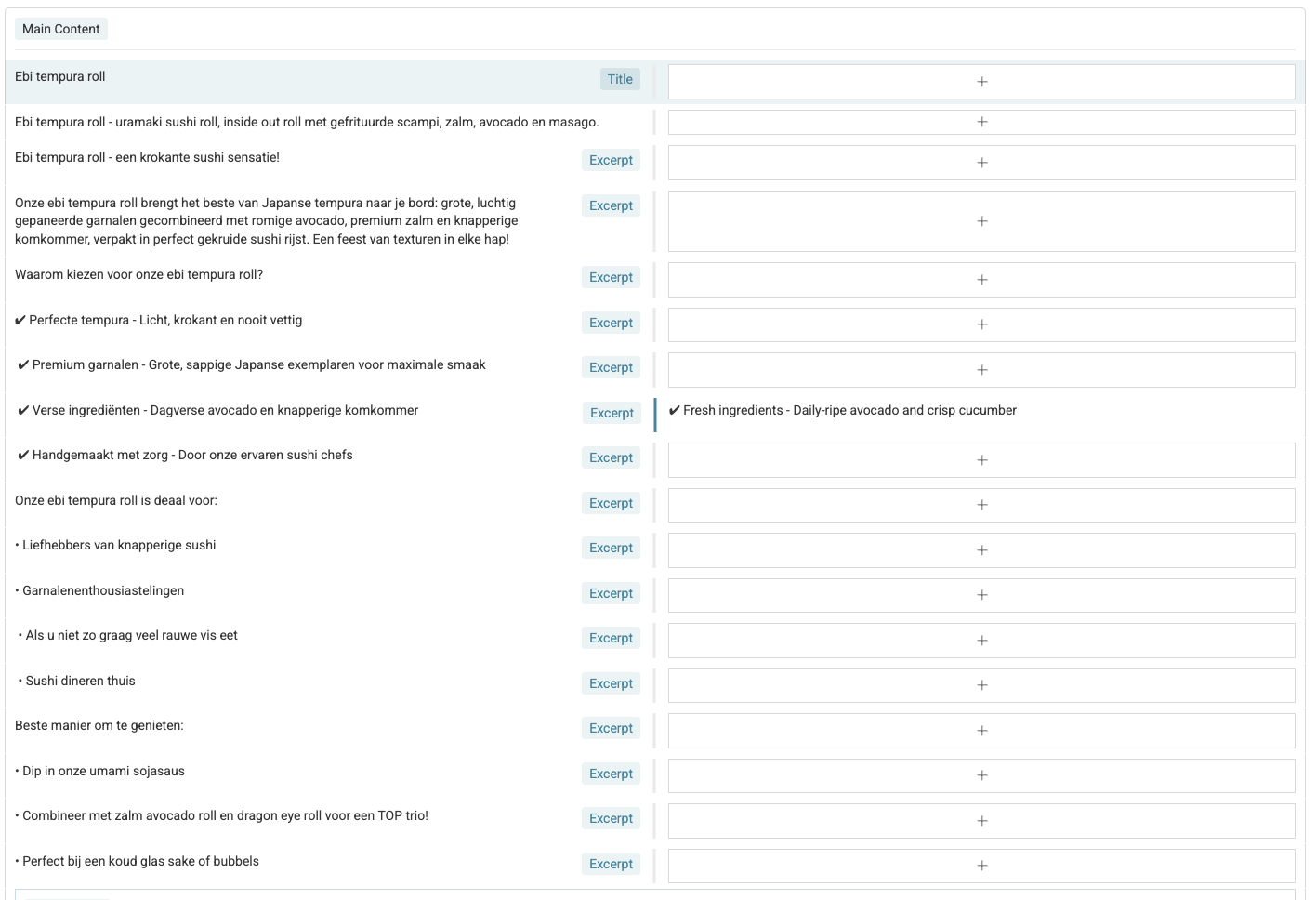Viewport: 1316px width, 900px height.
Task: Add translation for 'Sushi dineren thuis'
Action: (981, 685)
